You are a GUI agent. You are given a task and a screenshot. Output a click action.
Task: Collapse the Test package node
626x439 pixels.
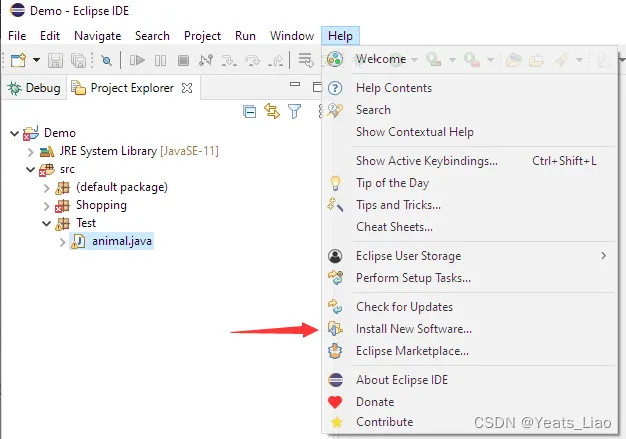click(46, 223)
